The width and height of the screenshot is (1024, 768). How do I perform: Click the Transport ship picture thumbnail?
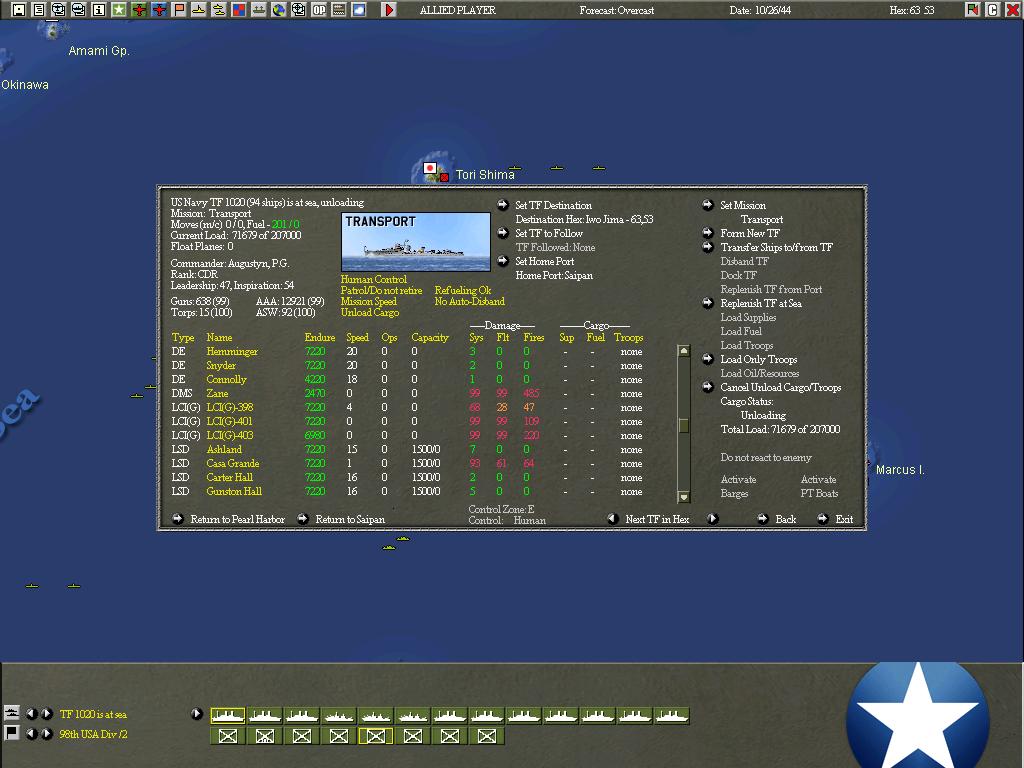(x=416, y=242)
